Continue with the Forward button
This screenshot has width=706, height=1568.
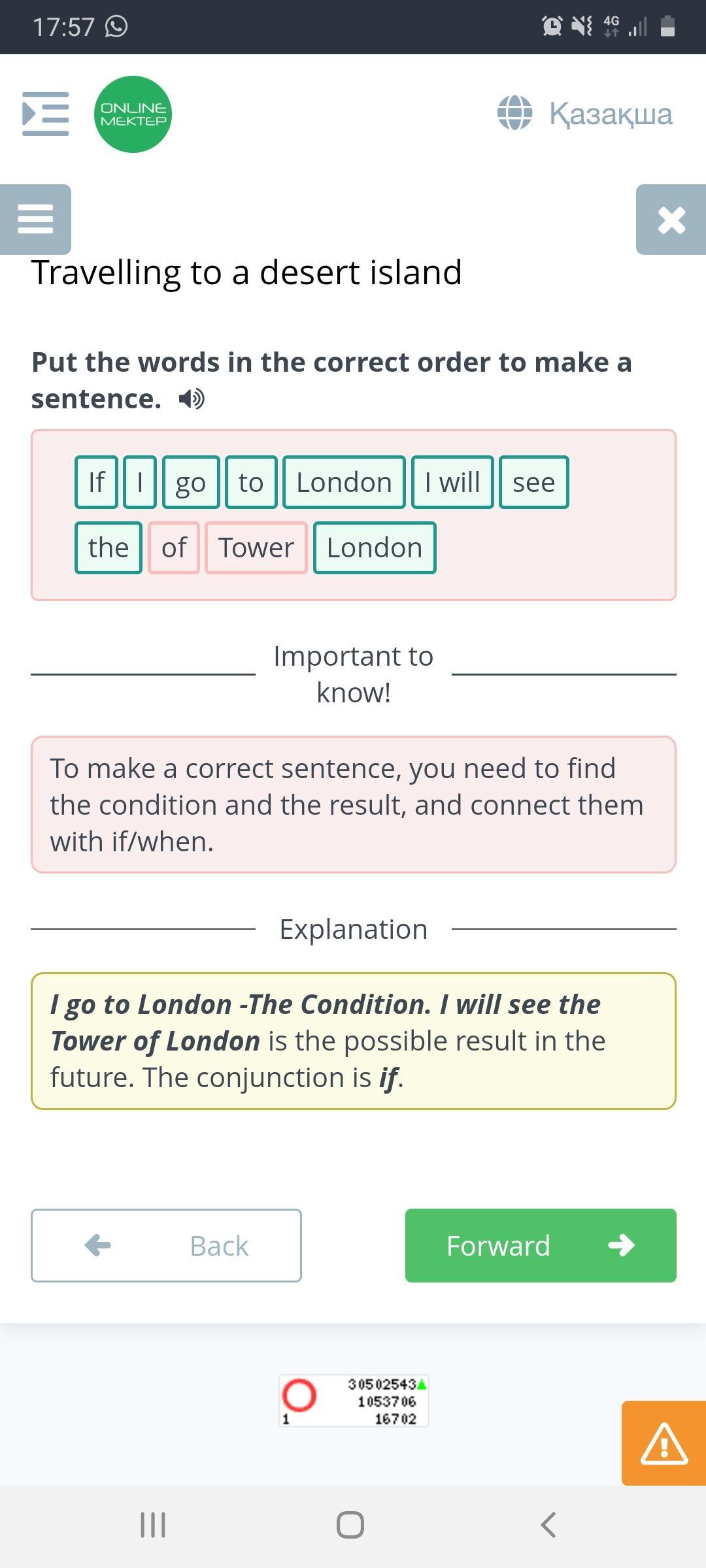pyautogui.click(x=541, y=1245)
